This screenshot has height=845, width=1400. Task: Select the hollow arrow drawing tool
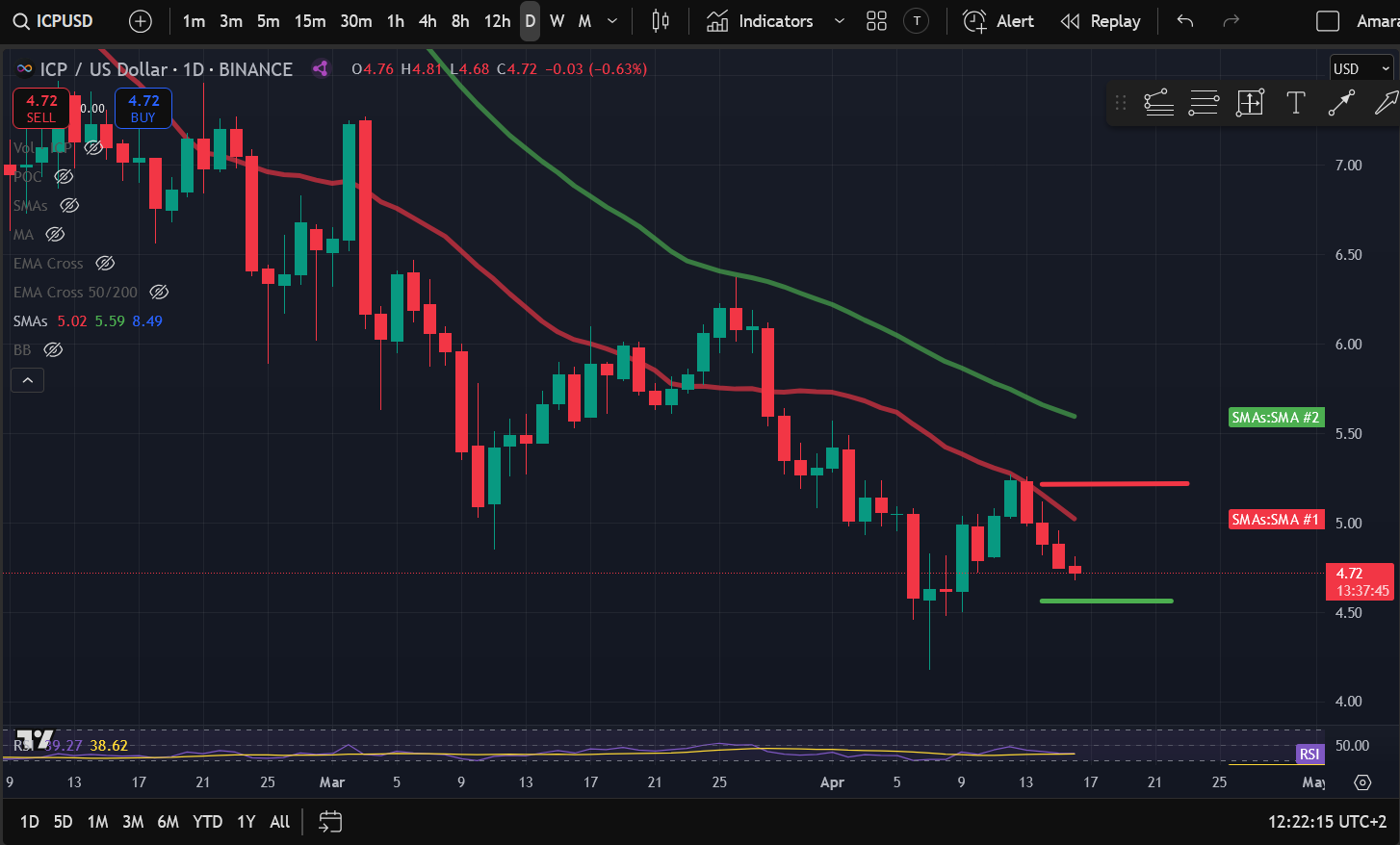[1387, 102]
